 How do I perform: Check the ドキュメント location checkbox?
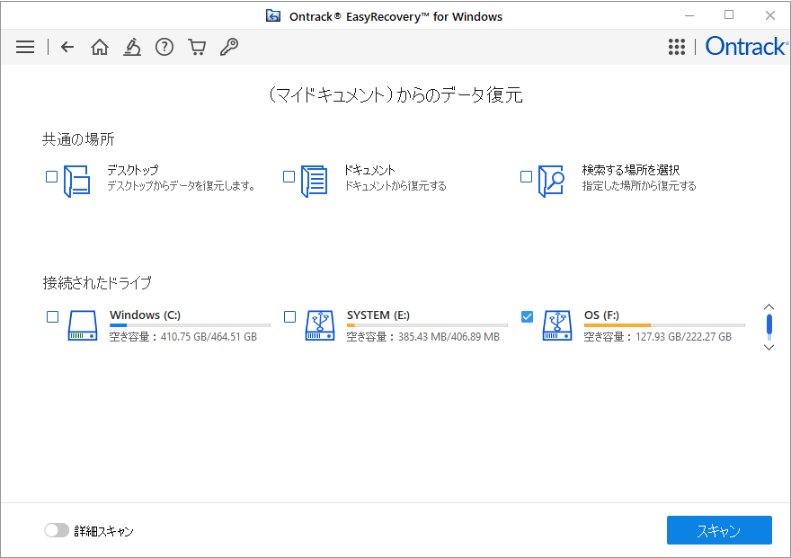point(289,177)
